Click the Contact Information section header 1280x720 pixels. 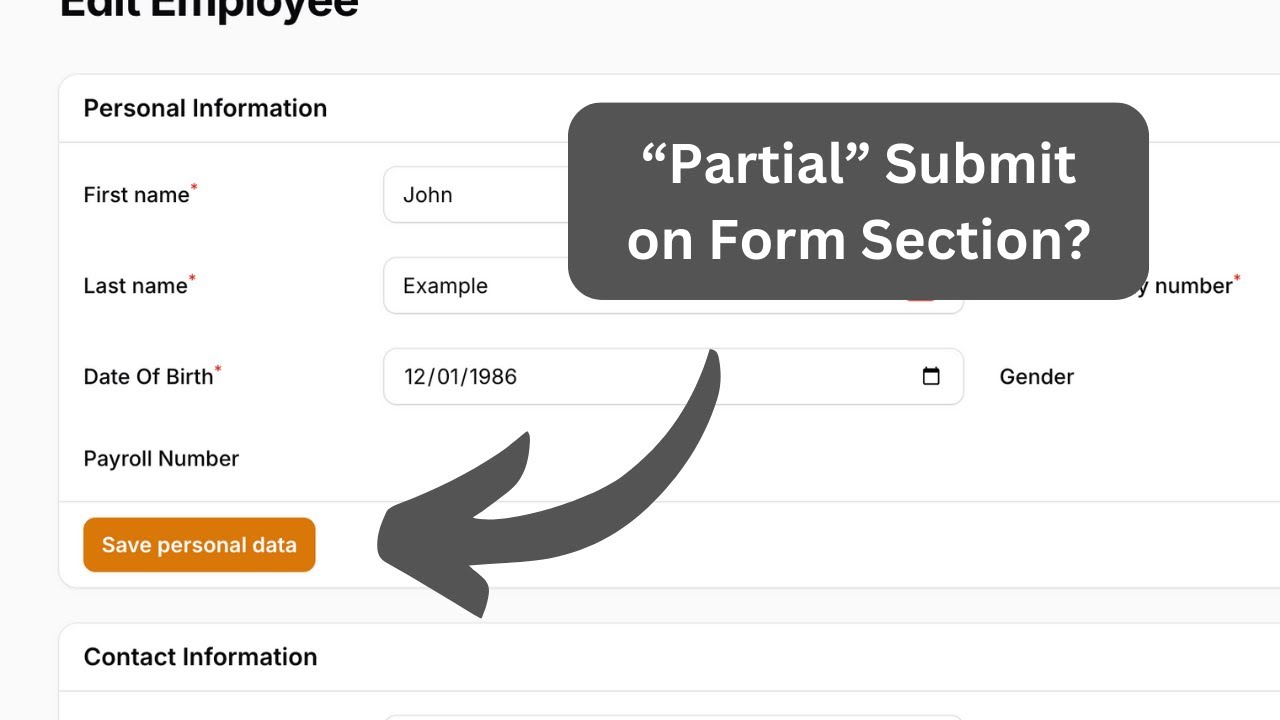200,657
